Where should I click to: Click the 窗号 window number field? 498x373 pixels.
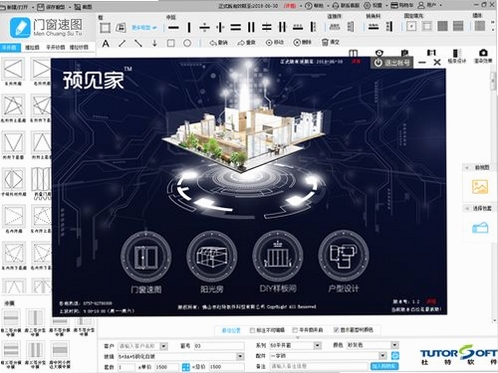[219, 346]
